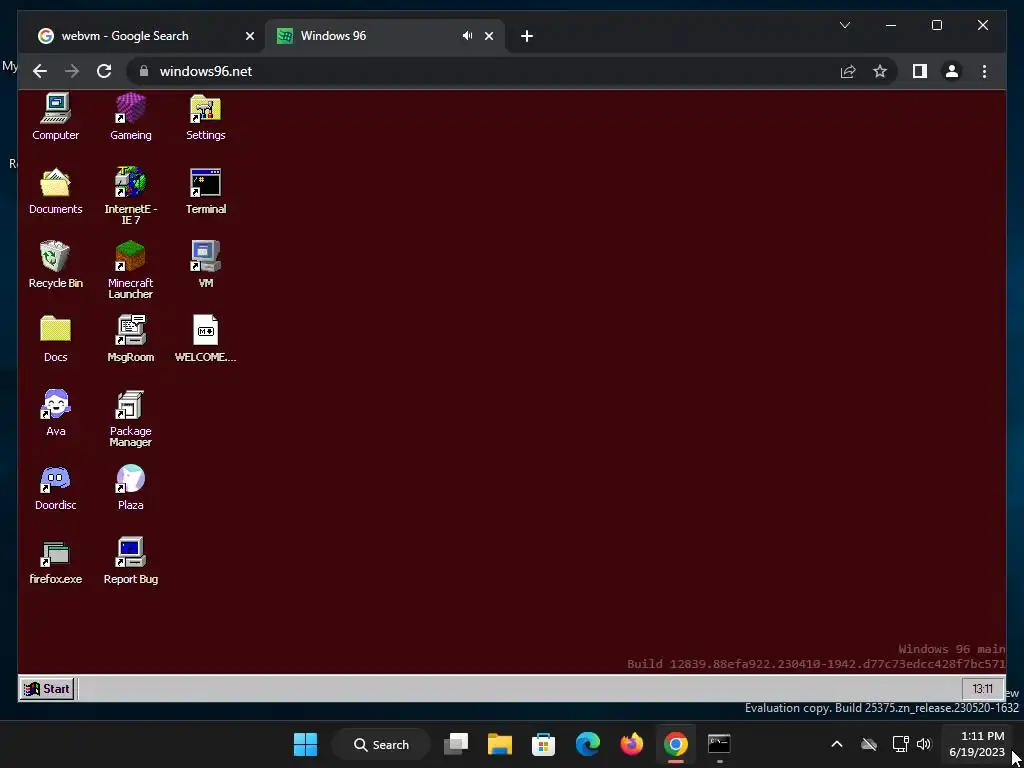
Task: Close the webvm - Google Search tab
Action: (x=249, y=36)
